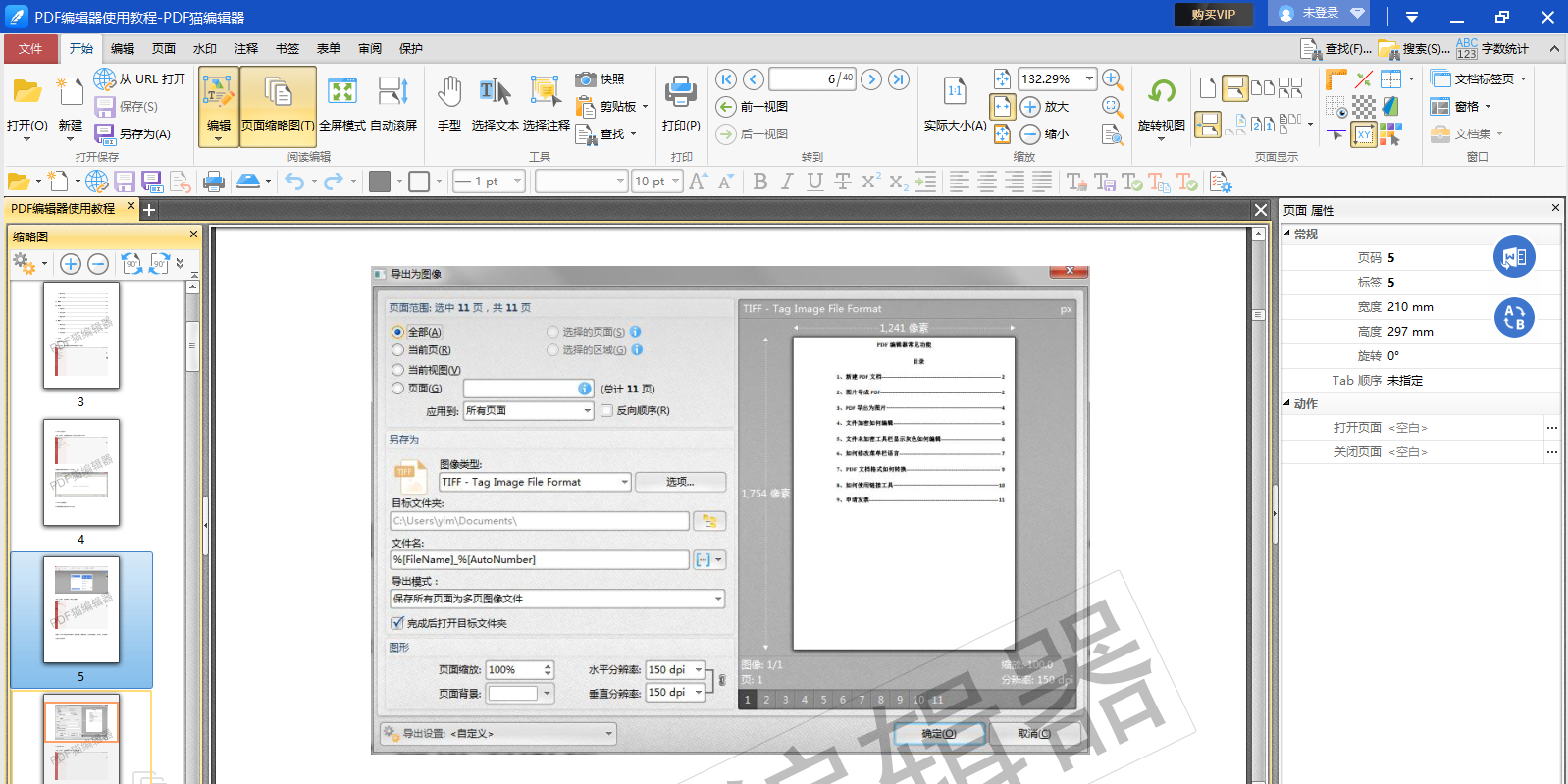Switch to the 注释 ribbon tab
Screen dimensions: 1568x784
246,49
